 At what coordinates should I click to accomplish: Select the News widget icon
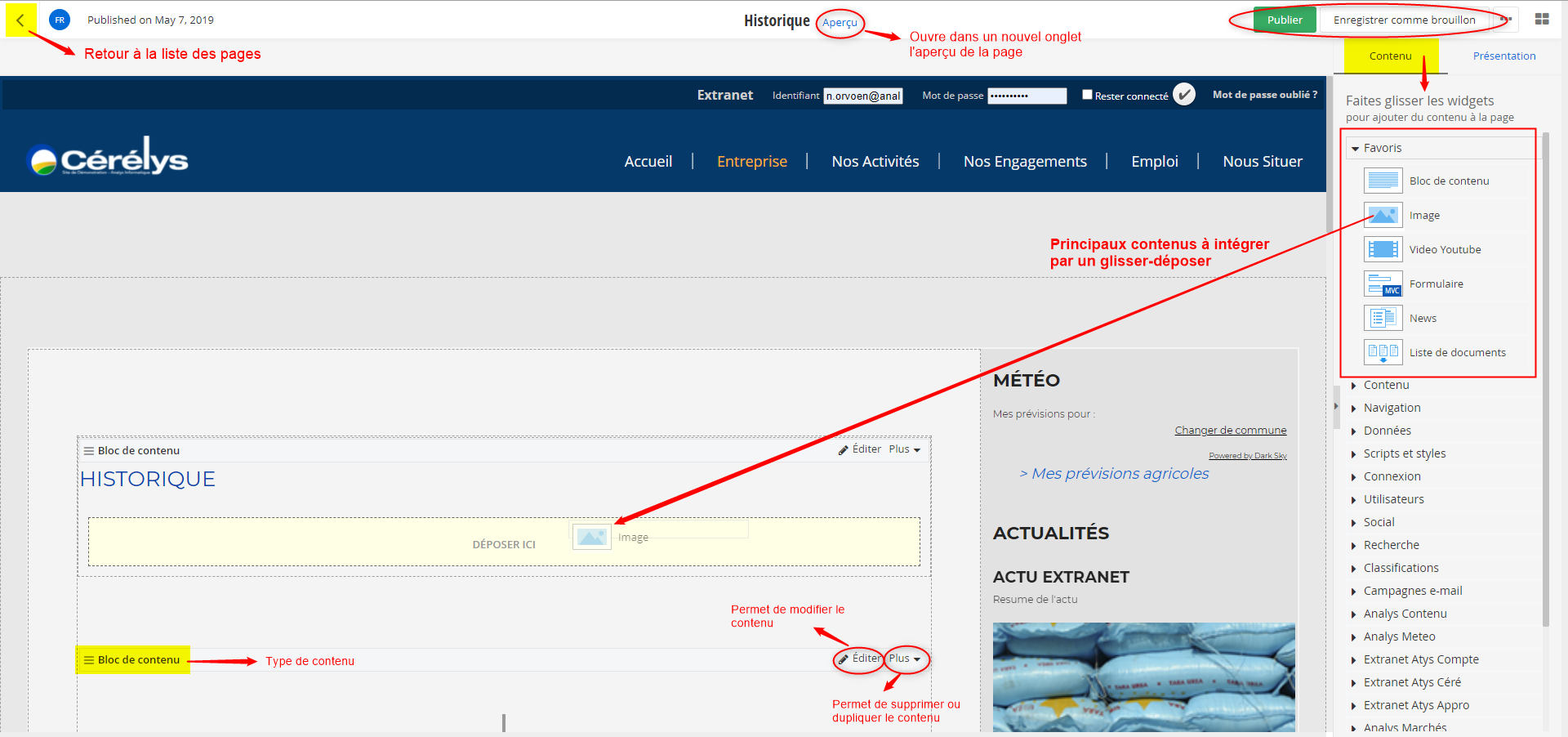pyautogui.click(x=1383, y=318)
